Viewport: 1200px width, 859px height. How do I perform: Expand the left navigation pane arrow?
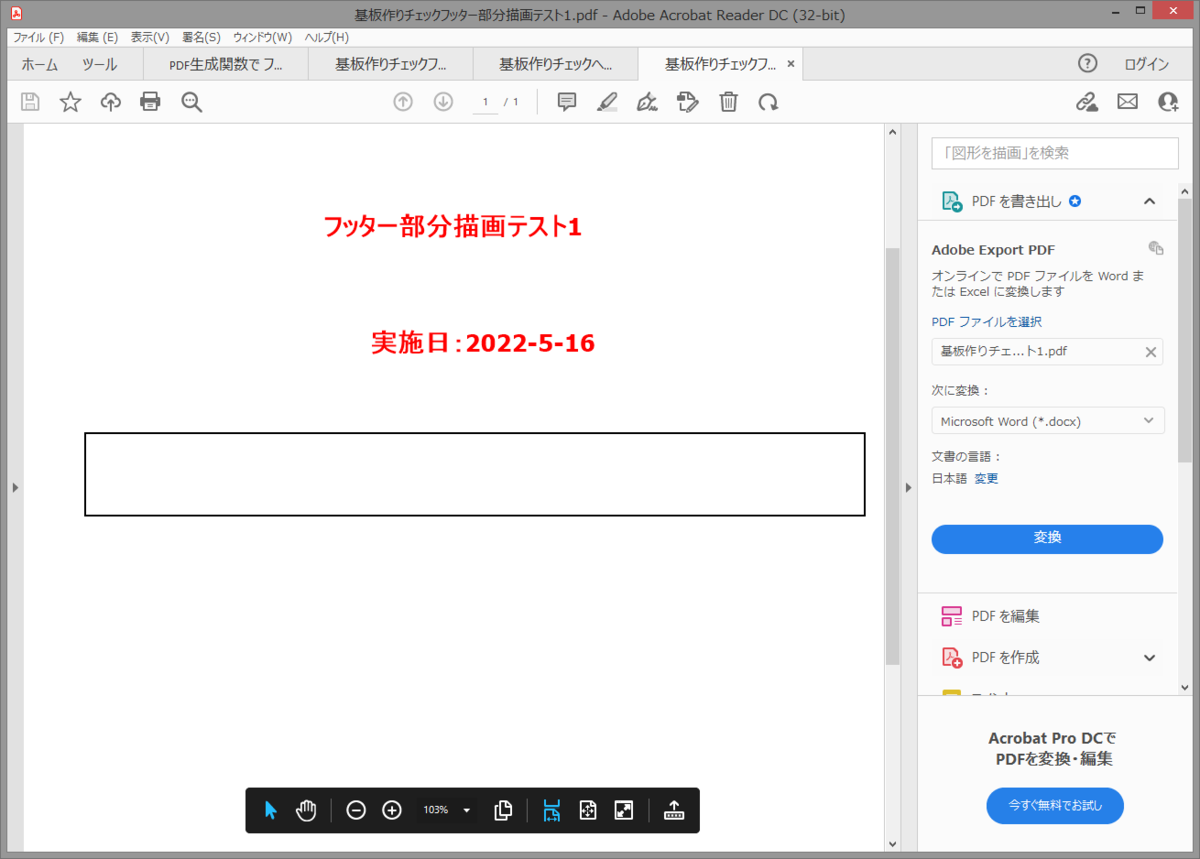15,488
